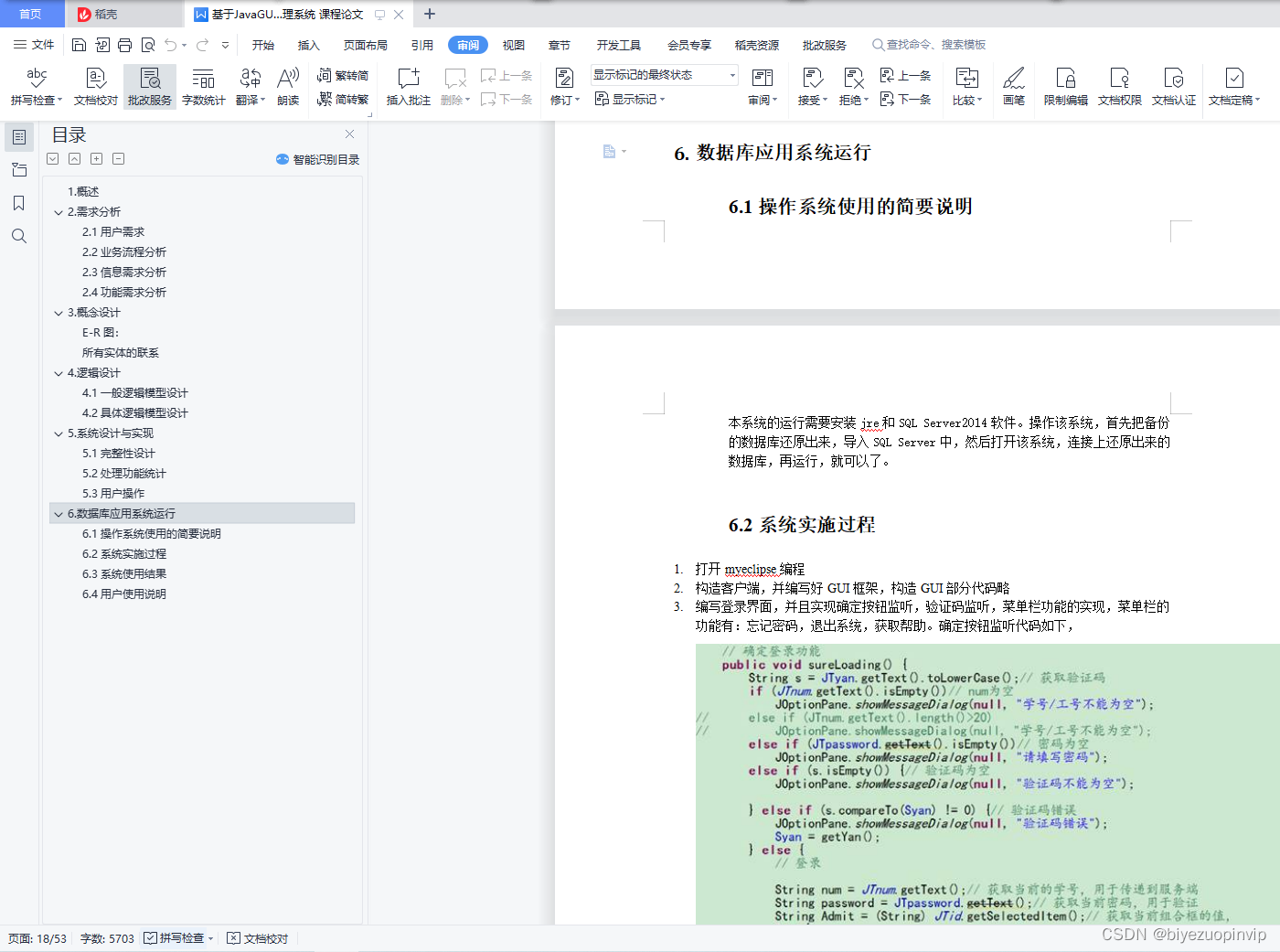Convert simplified to traditional (简转繁)
The width and height of the screenshot is (1280, 952).
click(343, 99)
